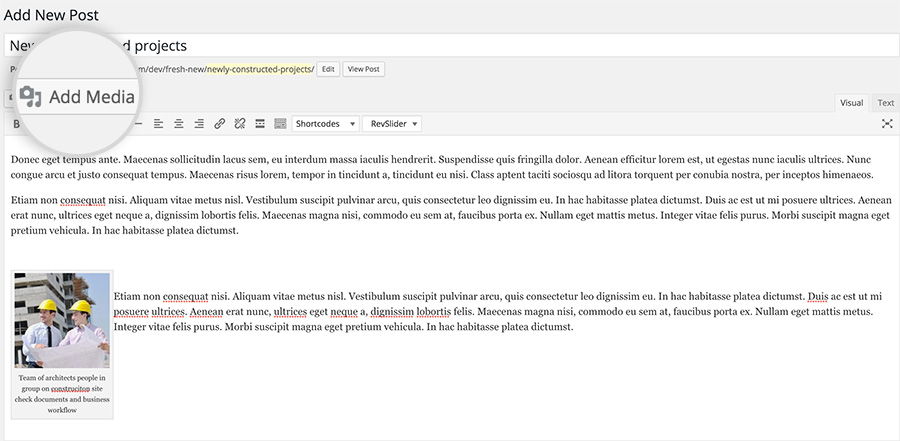
Task: Open the Shortcodes dropdown
Action: pos(325,123)
